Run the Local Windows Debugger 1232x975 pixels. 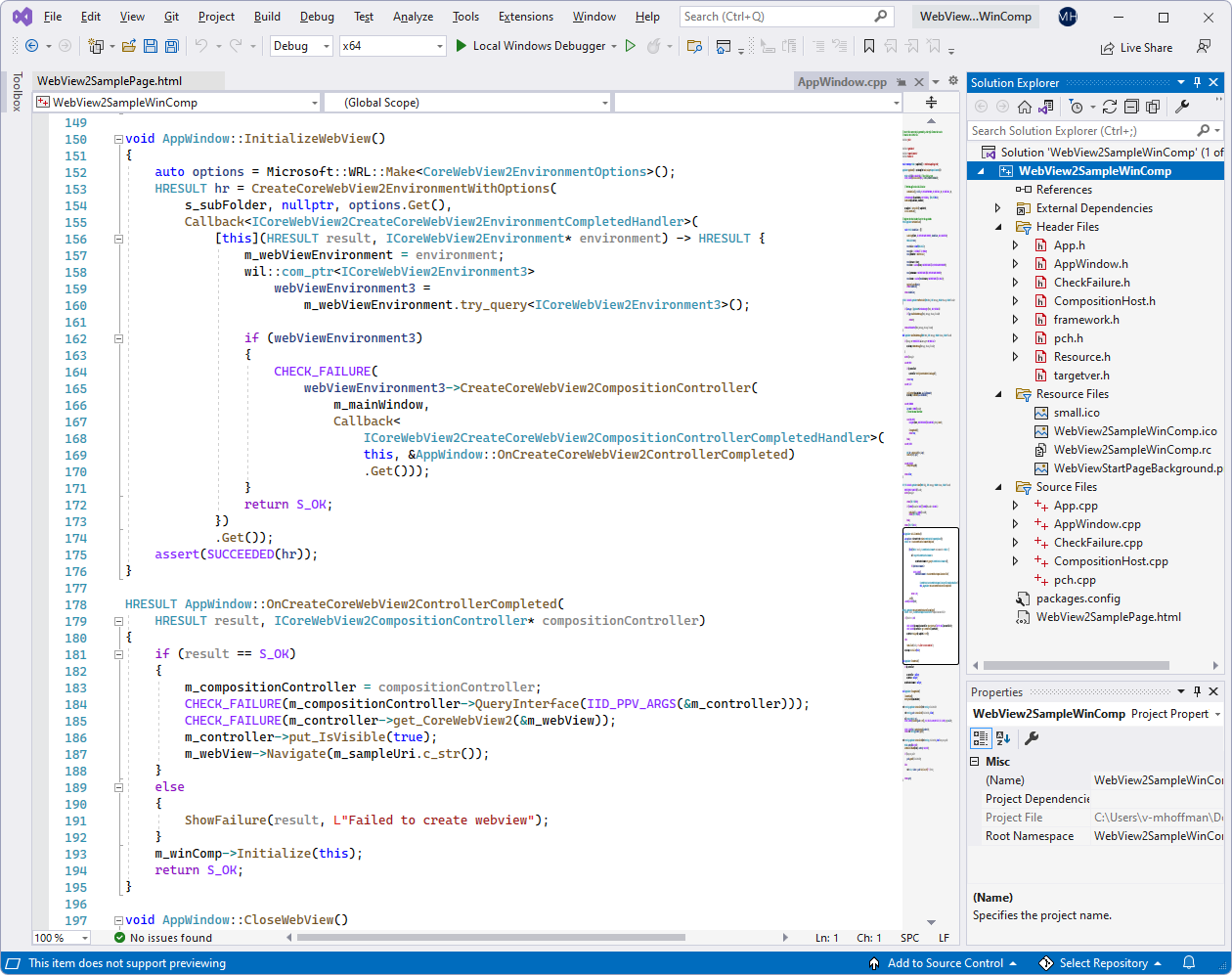pyautogui.click(x=536, y=45)
